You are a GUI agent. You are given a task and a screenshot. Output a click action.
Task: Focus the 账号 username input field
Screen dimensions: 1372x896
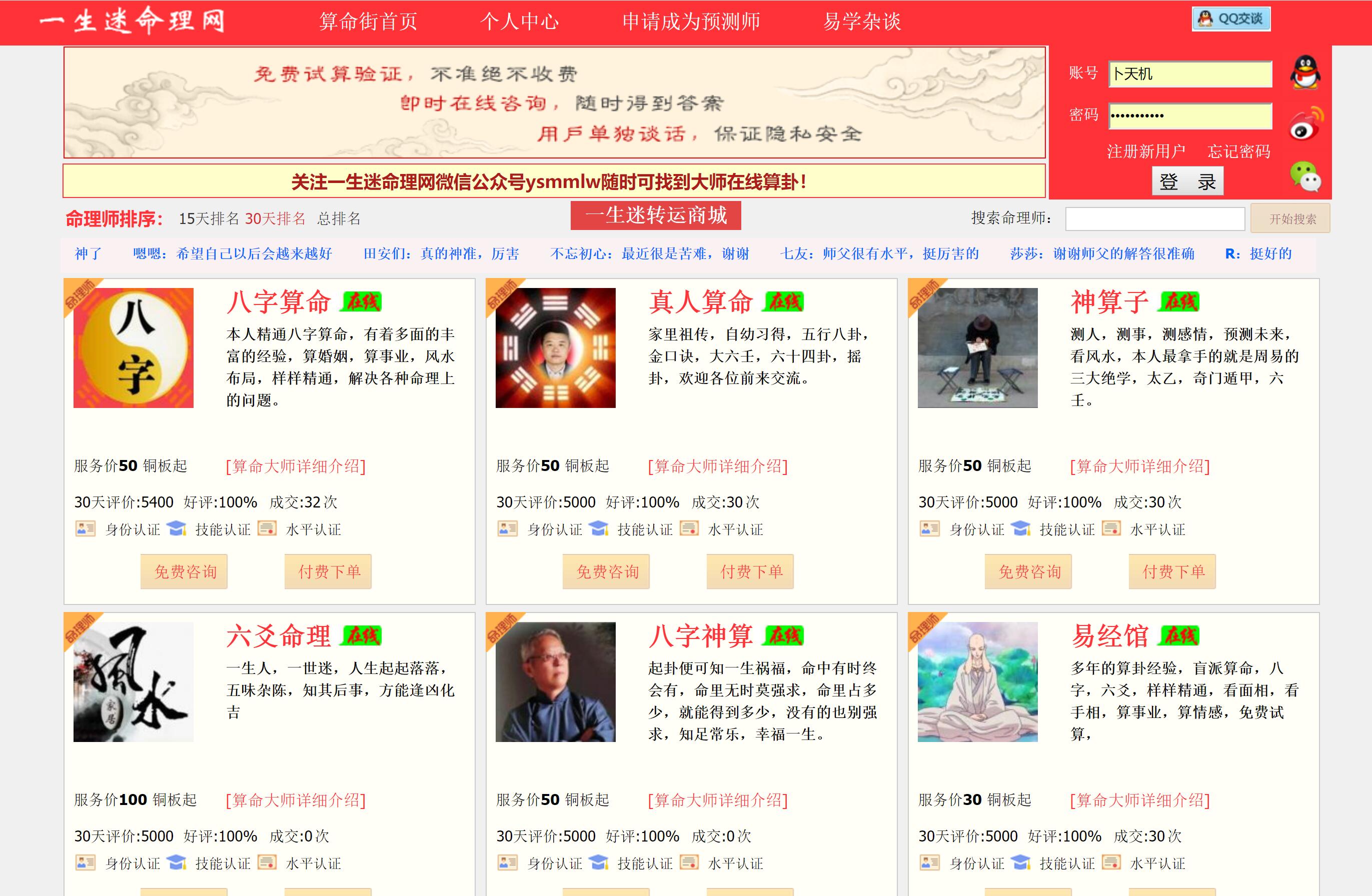click(x=1190, y=74)
